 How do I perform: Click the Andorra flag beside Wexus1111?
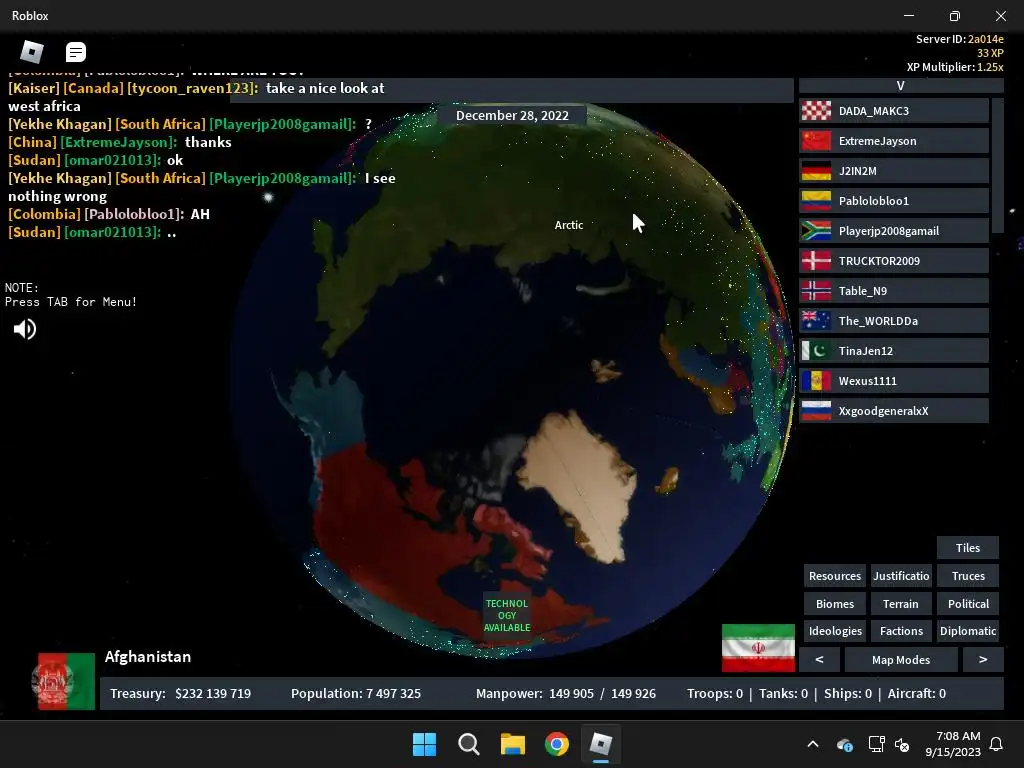click(x=816, y=381)
